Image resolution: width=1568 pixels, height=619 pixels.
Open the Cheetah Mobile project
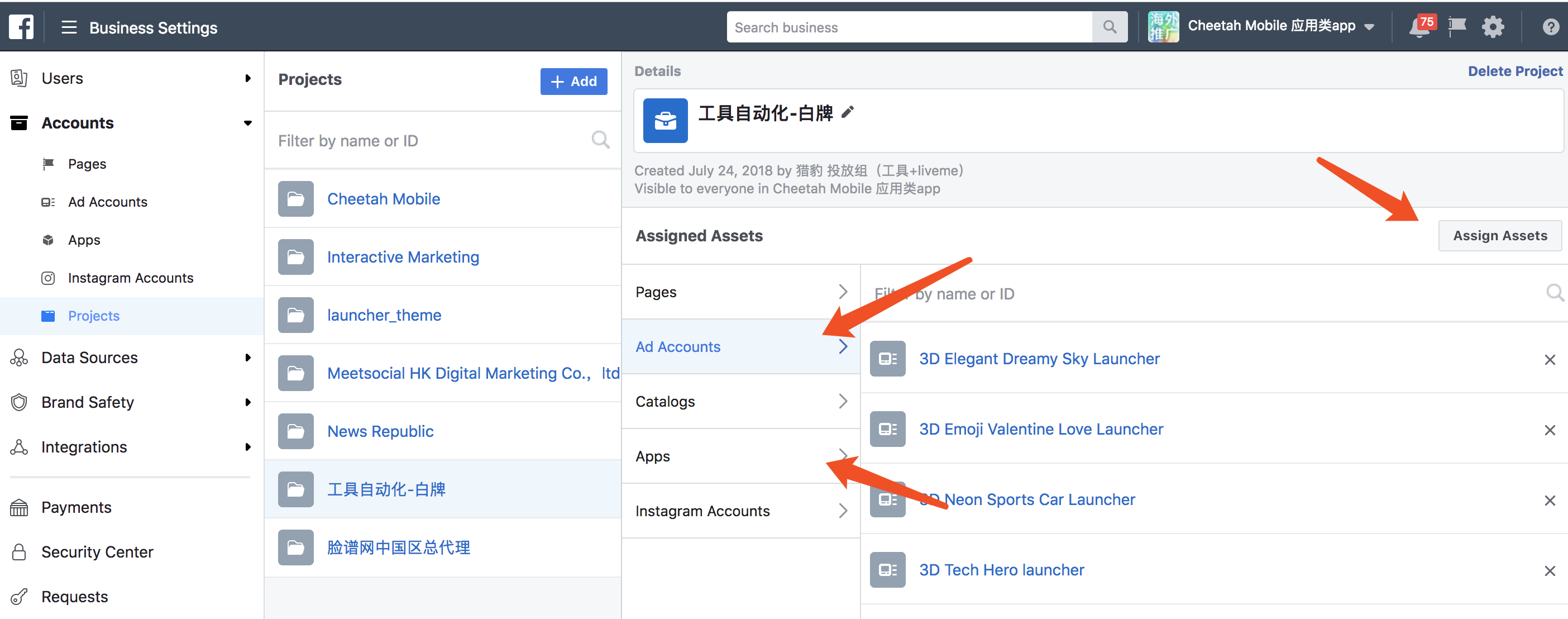(384, 199)
